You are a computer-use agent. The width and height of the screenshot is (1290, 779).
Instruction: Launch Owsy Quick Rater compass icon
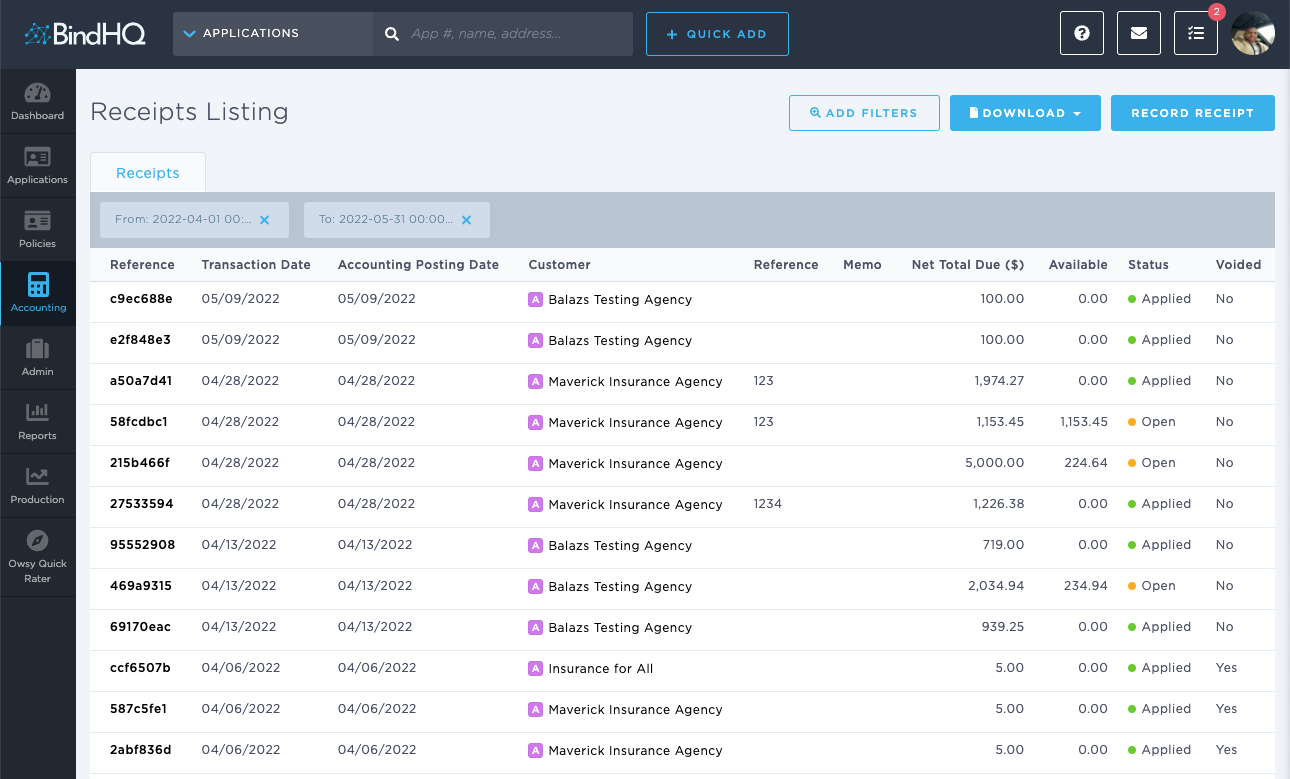[37, 556]
